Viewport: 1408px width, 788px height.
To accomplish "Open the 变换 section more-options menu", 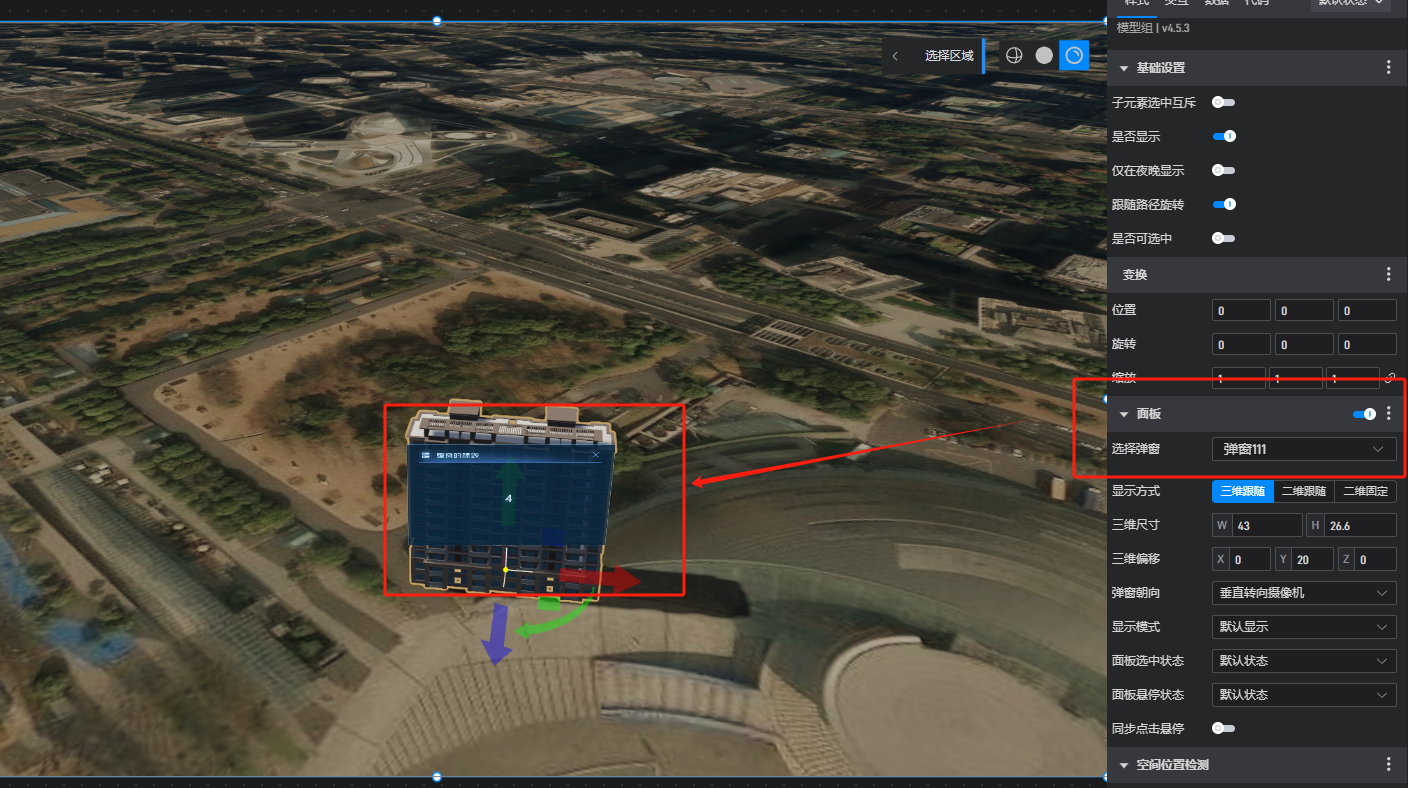I will 1388,274.
